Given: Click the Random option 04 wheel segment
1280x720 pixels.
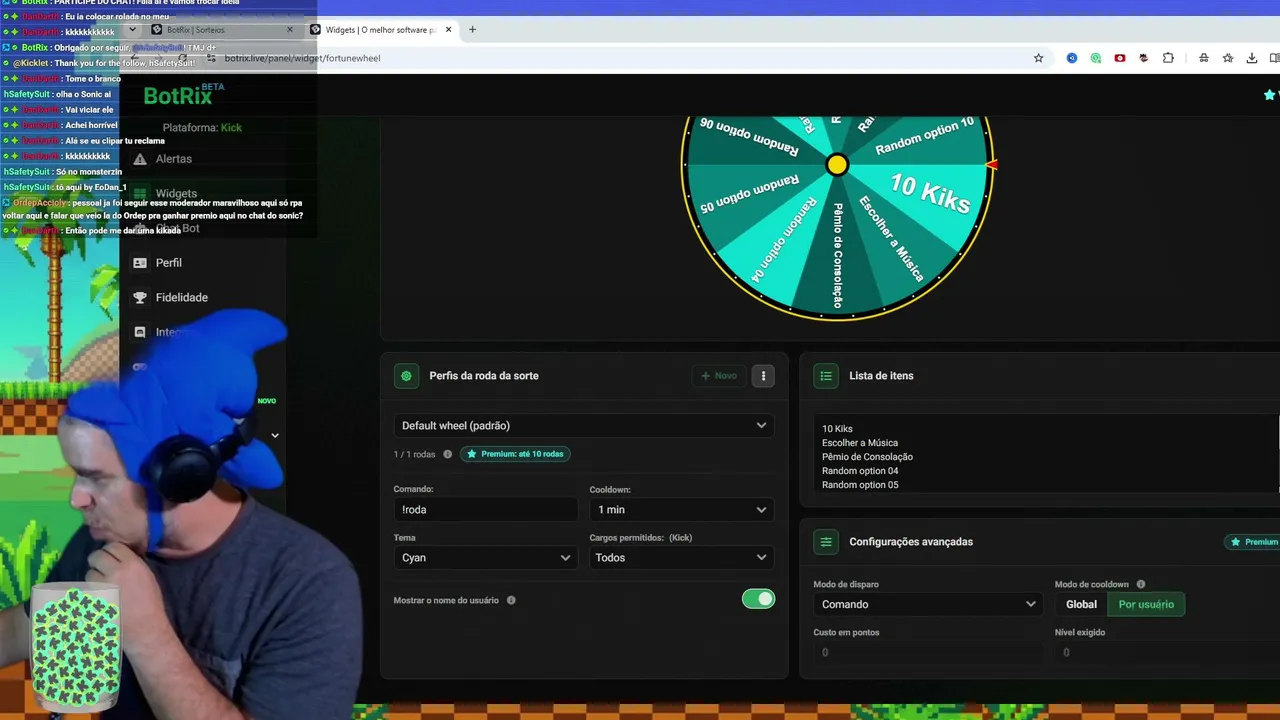Looking at the screenshot, I should [x=785, y=240].
